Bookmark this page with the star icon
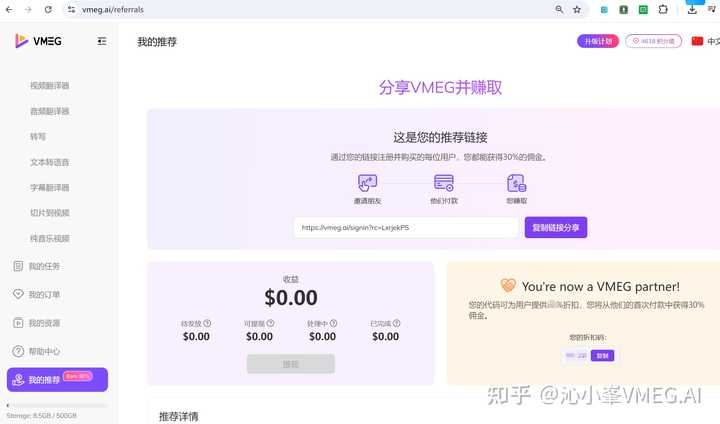 coord(577,9)
